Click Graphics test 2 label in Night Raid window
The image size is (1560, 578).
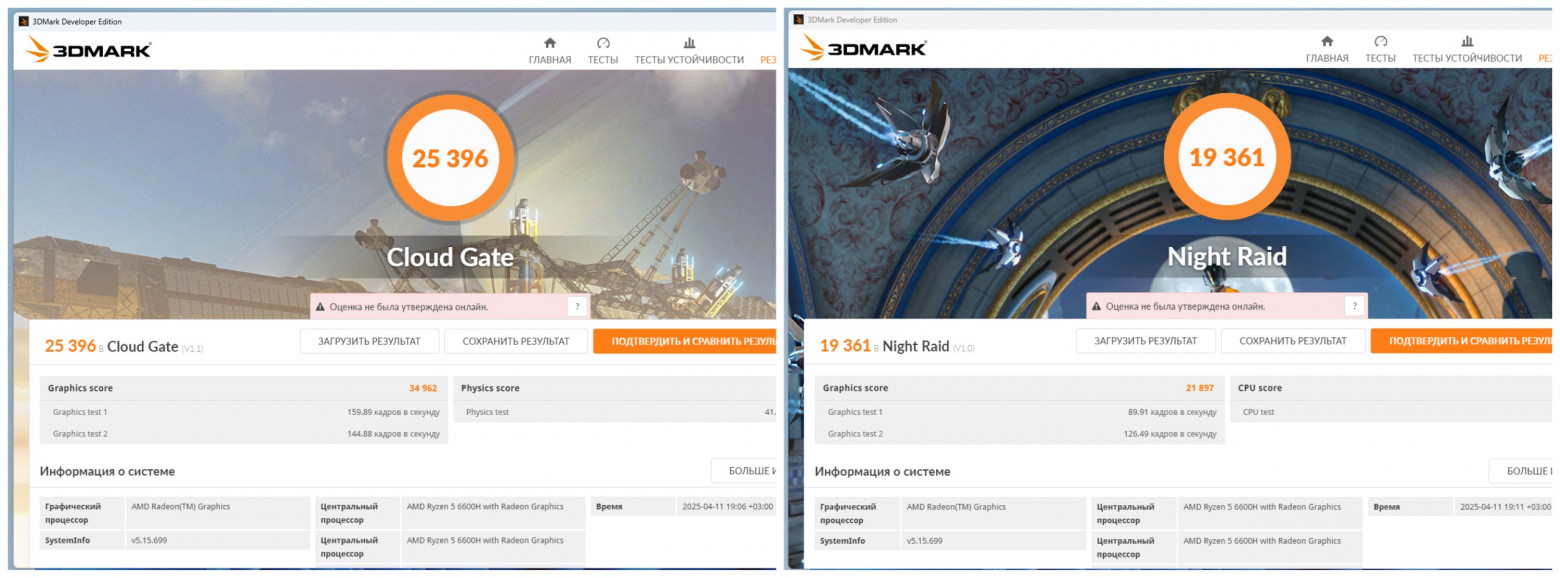click(x=855, y=434)
